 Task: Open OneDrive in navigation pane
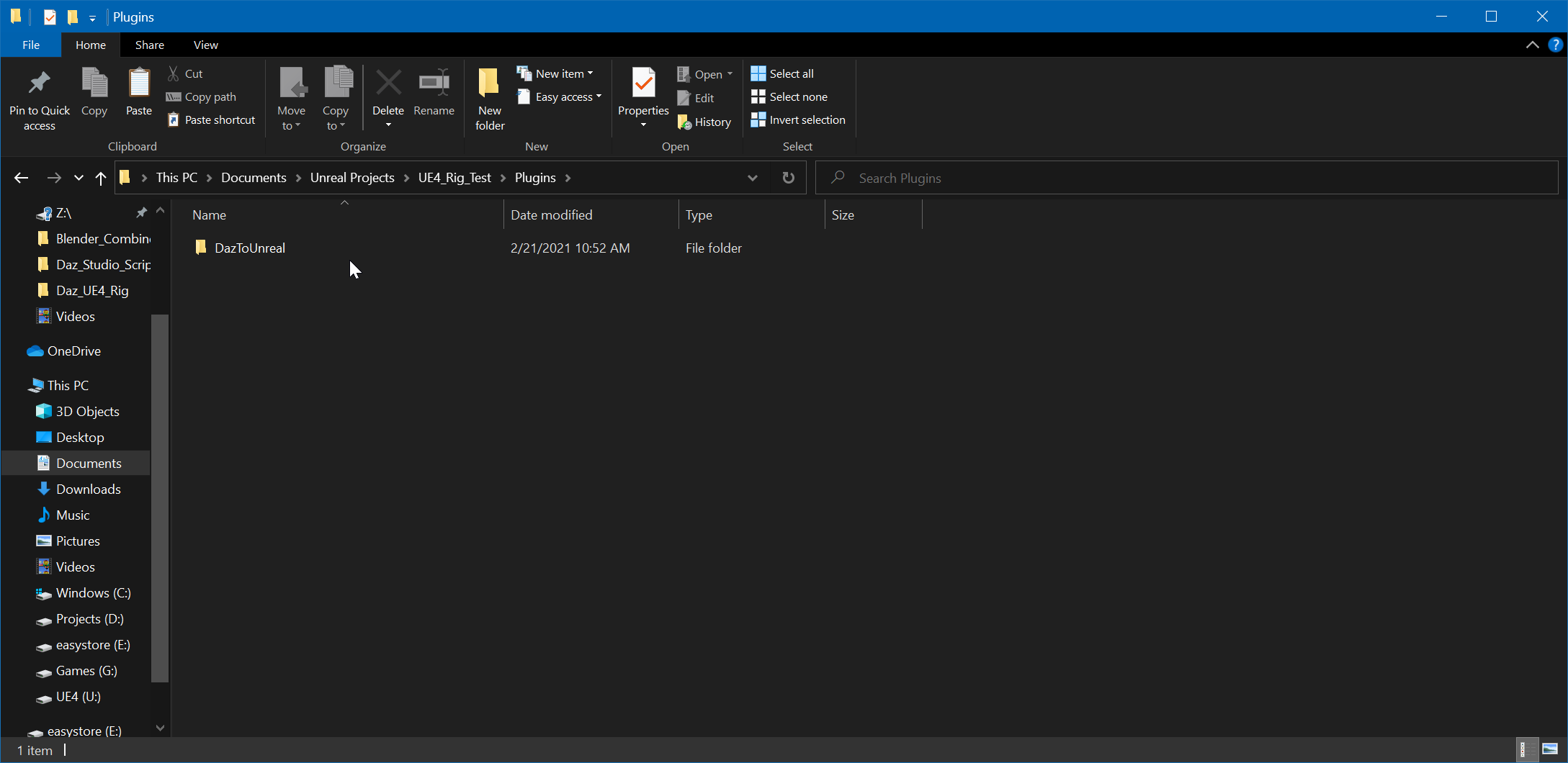click(x=64, y=351)
